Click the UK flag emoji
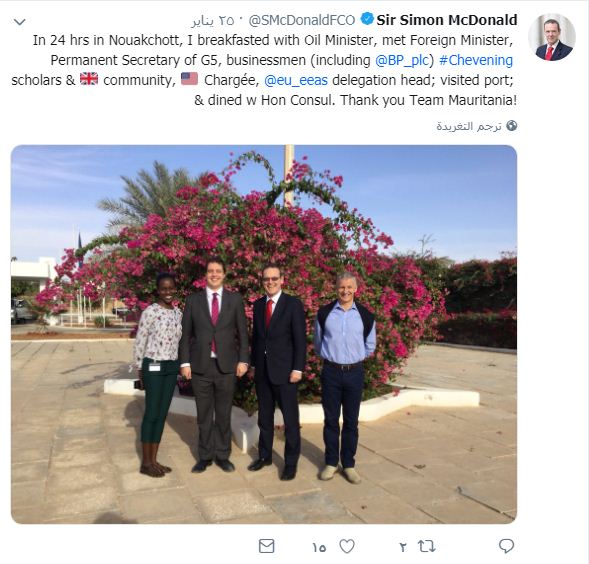This screenshot has width=589, height=564. click(x=89, y=79)
